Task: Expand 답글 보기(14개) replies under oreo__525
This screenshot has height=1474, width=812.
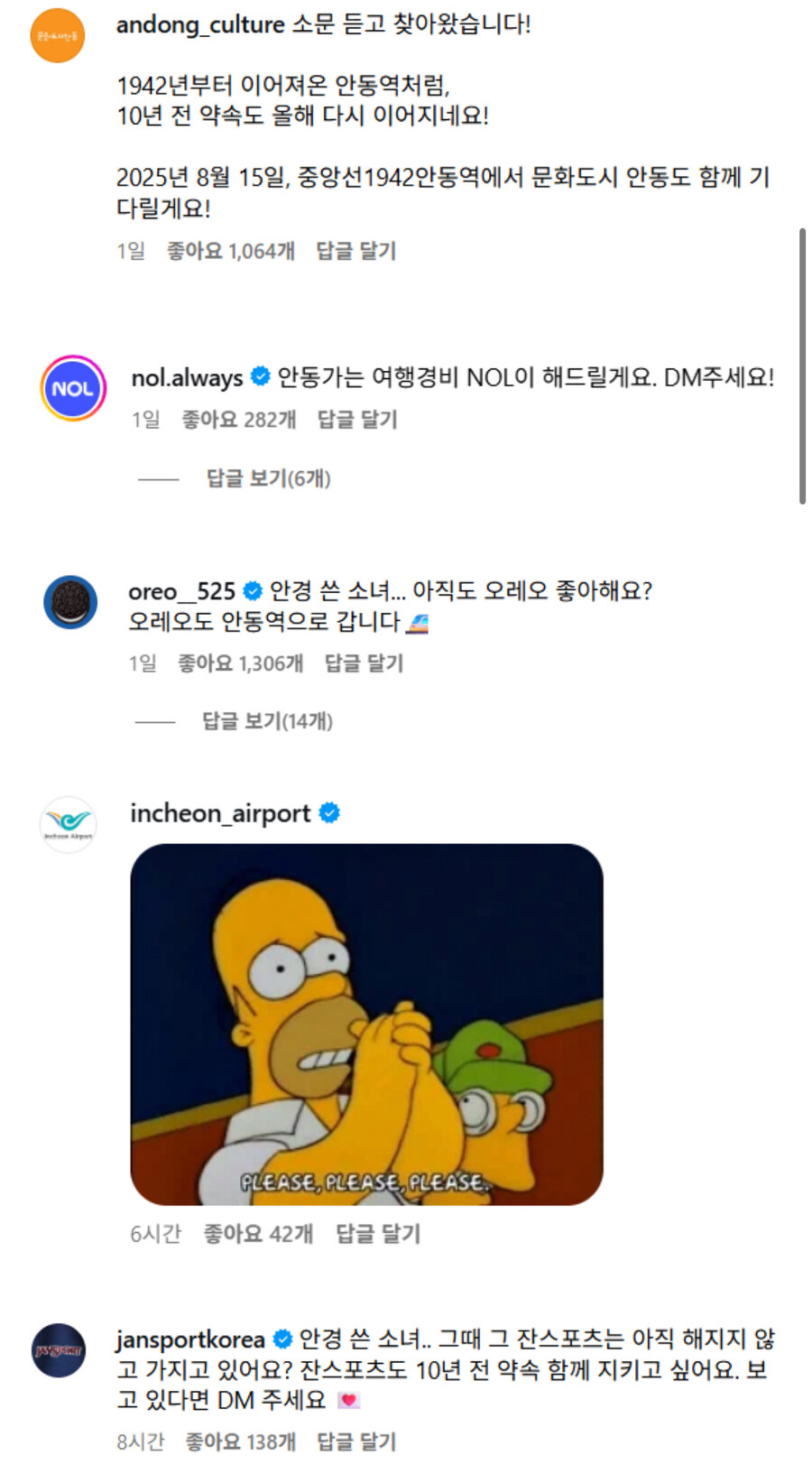Action: 267,721
